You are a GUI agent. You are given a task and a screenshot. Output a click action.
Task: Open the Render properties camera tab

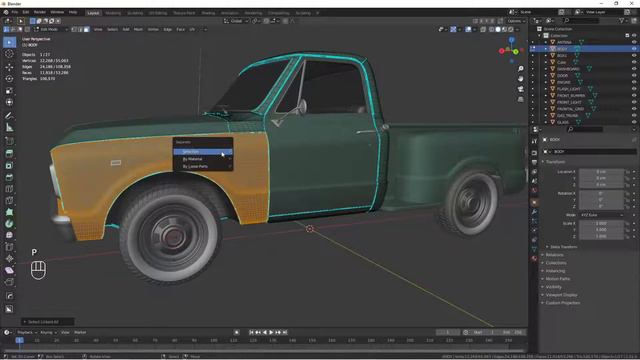coord(534,152)
